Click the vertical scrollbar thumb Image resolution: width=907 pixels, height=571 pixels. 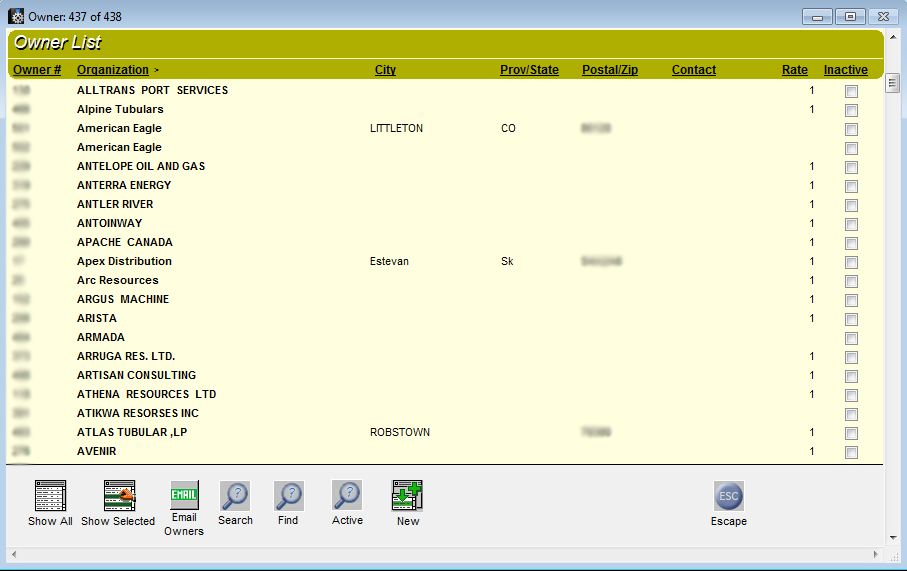(x=892, y=83)
